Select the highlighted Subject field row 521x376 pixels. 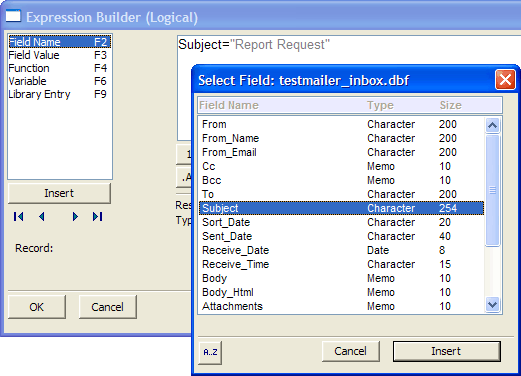(x=342, y=208)
